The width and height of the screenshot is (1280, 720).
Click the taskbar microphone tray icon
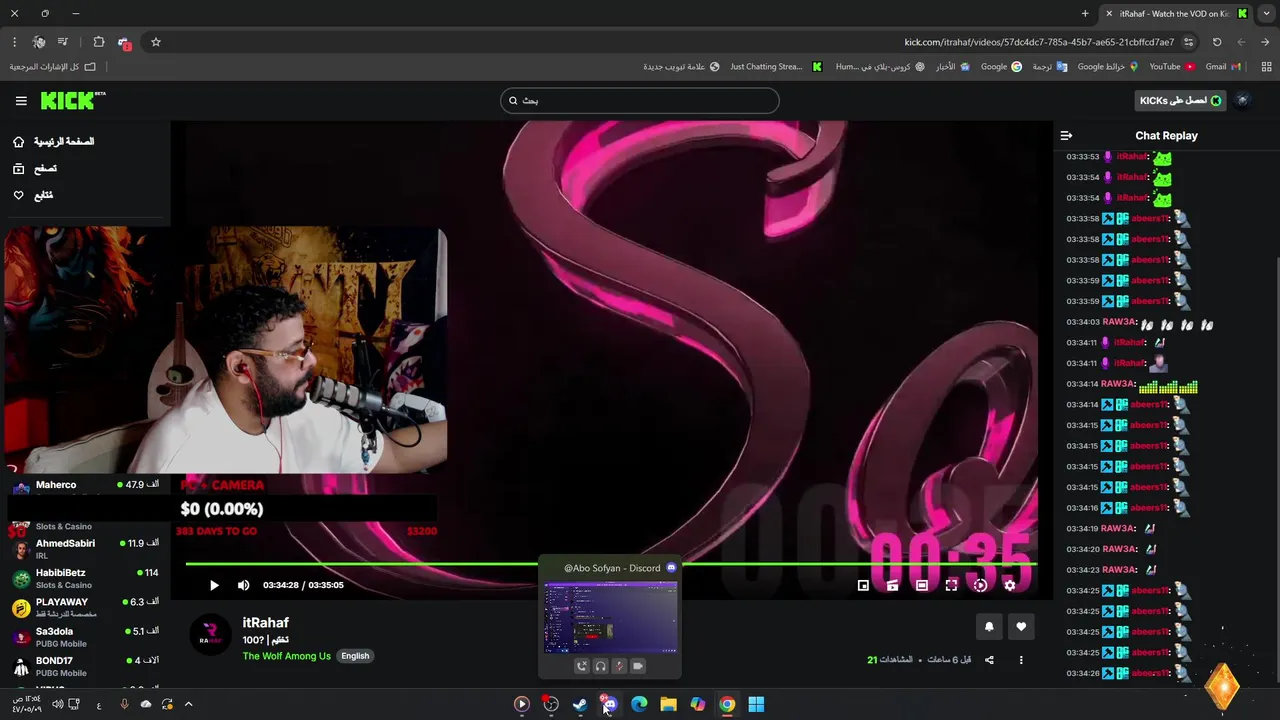124,704
